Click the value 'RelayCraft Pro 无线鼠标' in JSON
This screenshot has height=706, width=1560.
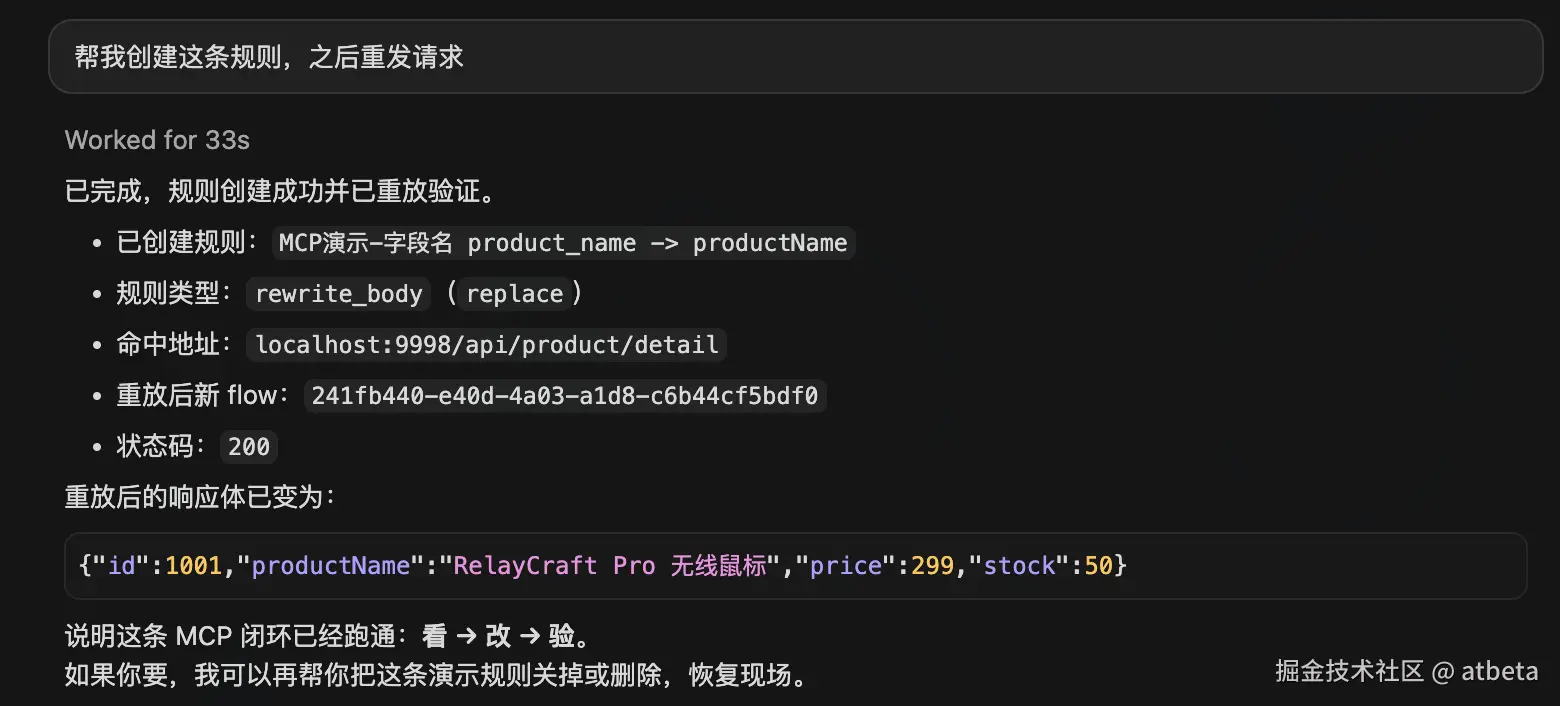609,566
